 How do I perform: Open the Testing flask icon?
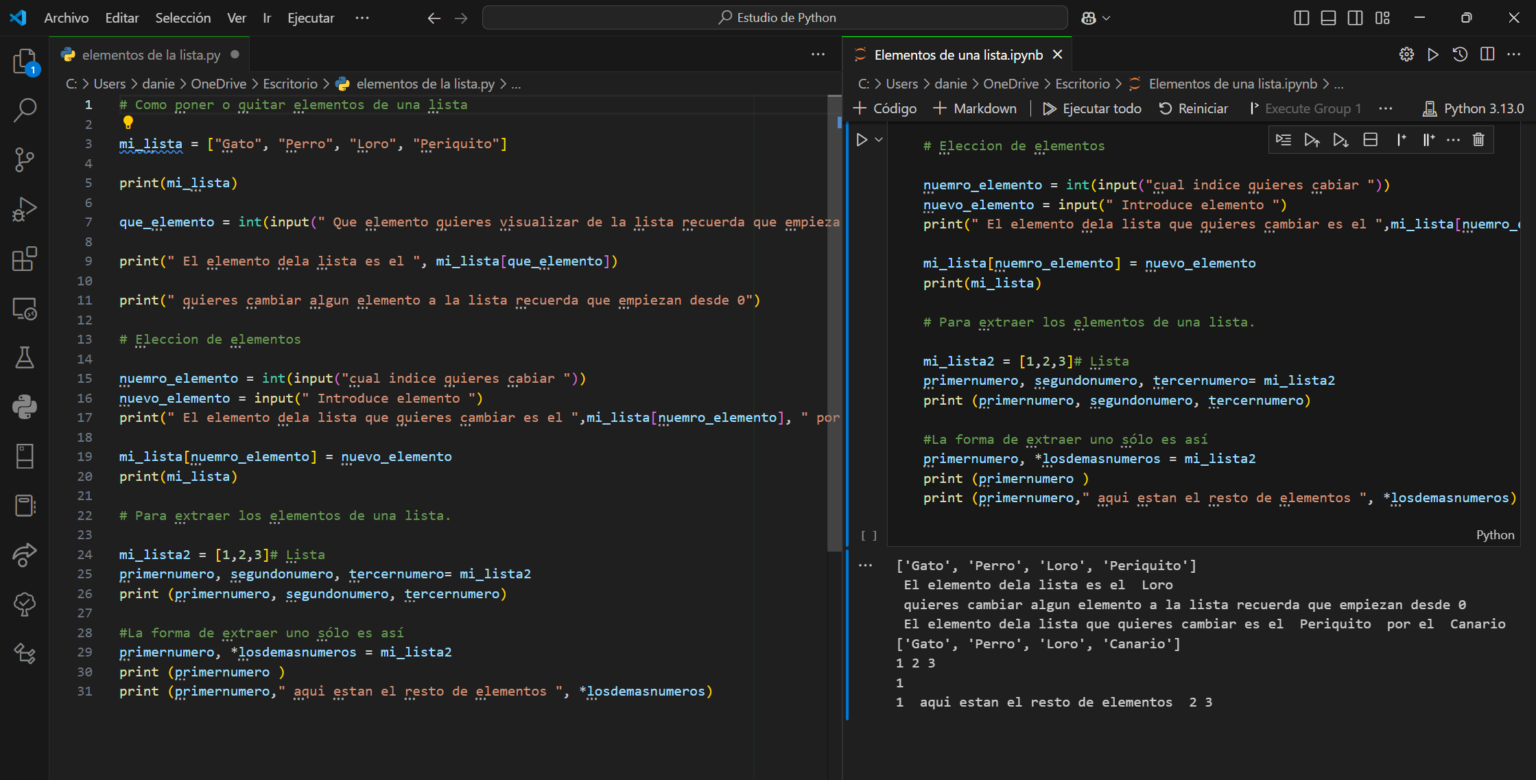[x=25, y=357]
